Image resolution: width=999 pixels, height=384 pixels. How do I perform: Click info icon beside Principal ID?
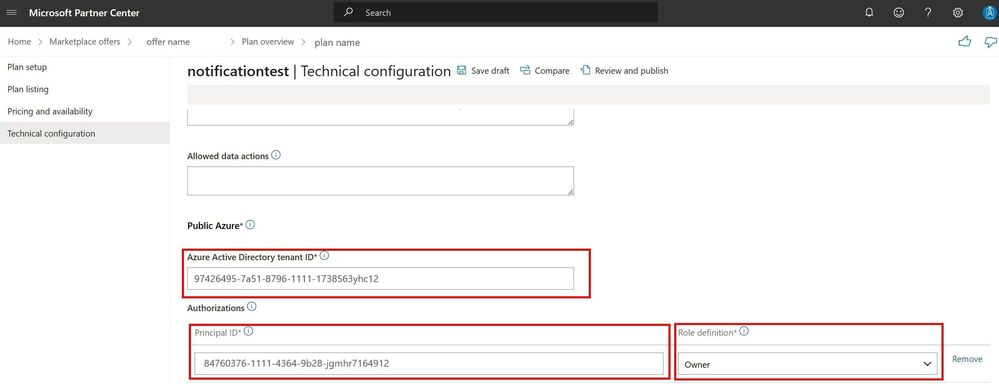pyautogui.click(x=248, y=331)
